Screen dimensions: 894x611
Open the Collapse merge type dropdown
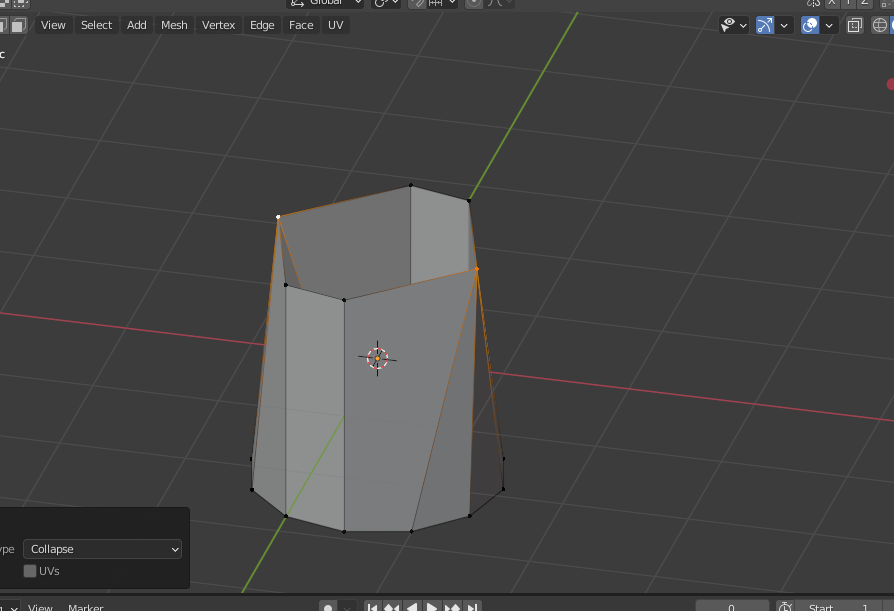coord(103,549)
